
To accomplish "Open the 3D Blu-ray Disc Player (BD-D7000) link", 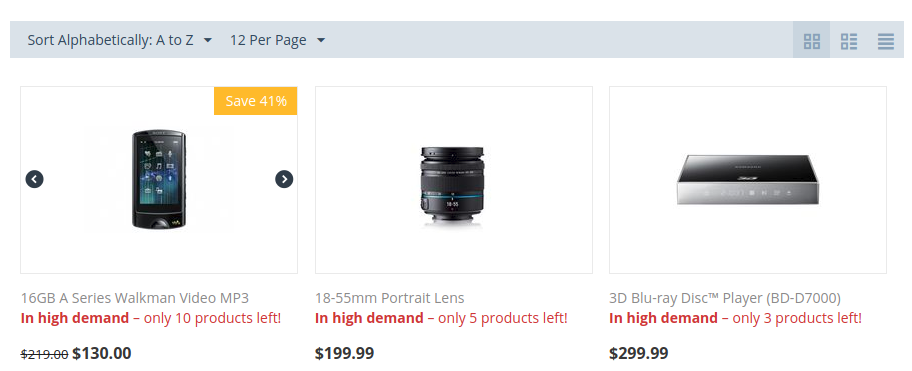I will (x=725, y=298).
